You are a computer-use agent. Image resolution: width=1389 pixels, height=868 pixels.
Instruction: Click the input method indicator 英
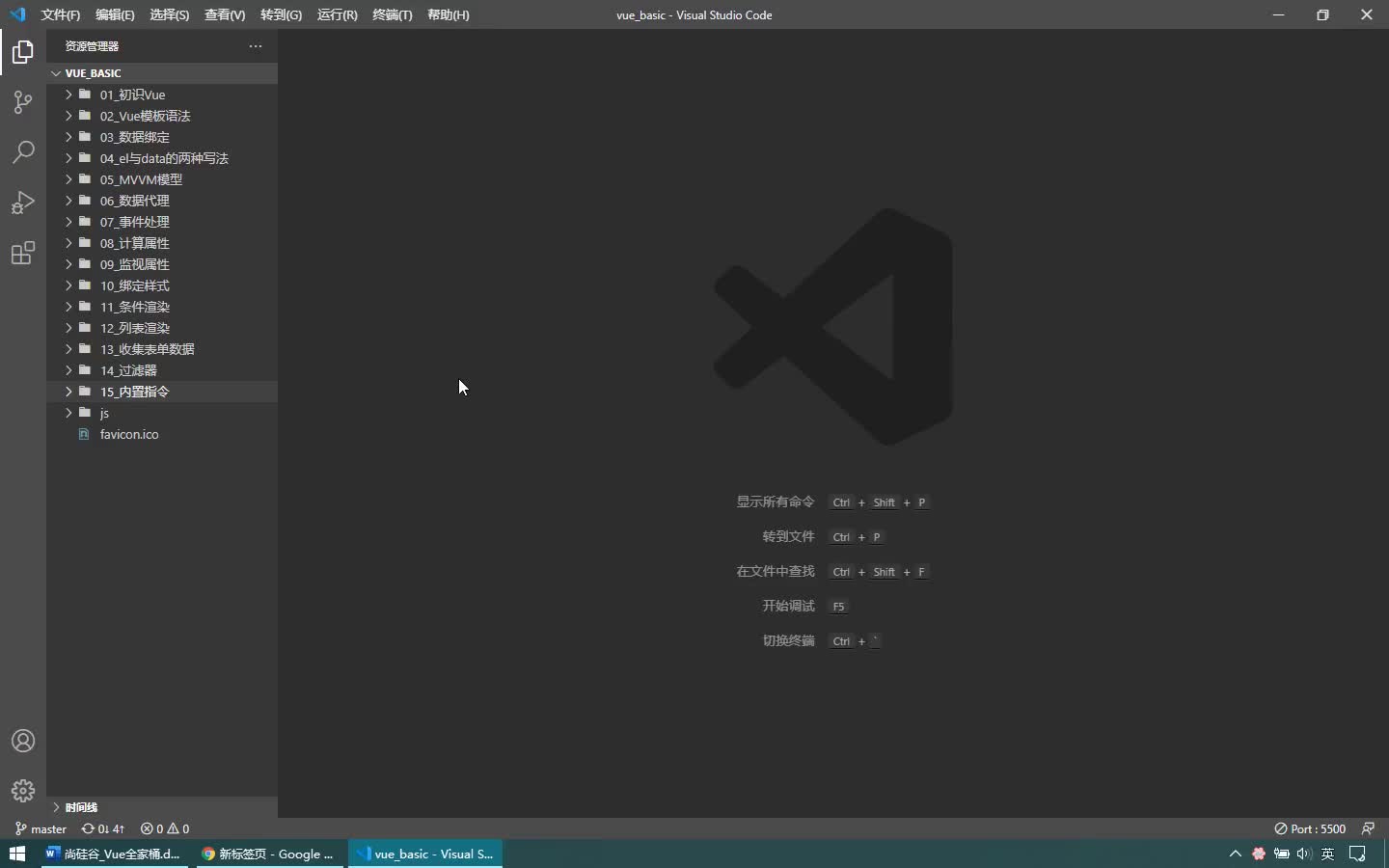coord(1328,854)
